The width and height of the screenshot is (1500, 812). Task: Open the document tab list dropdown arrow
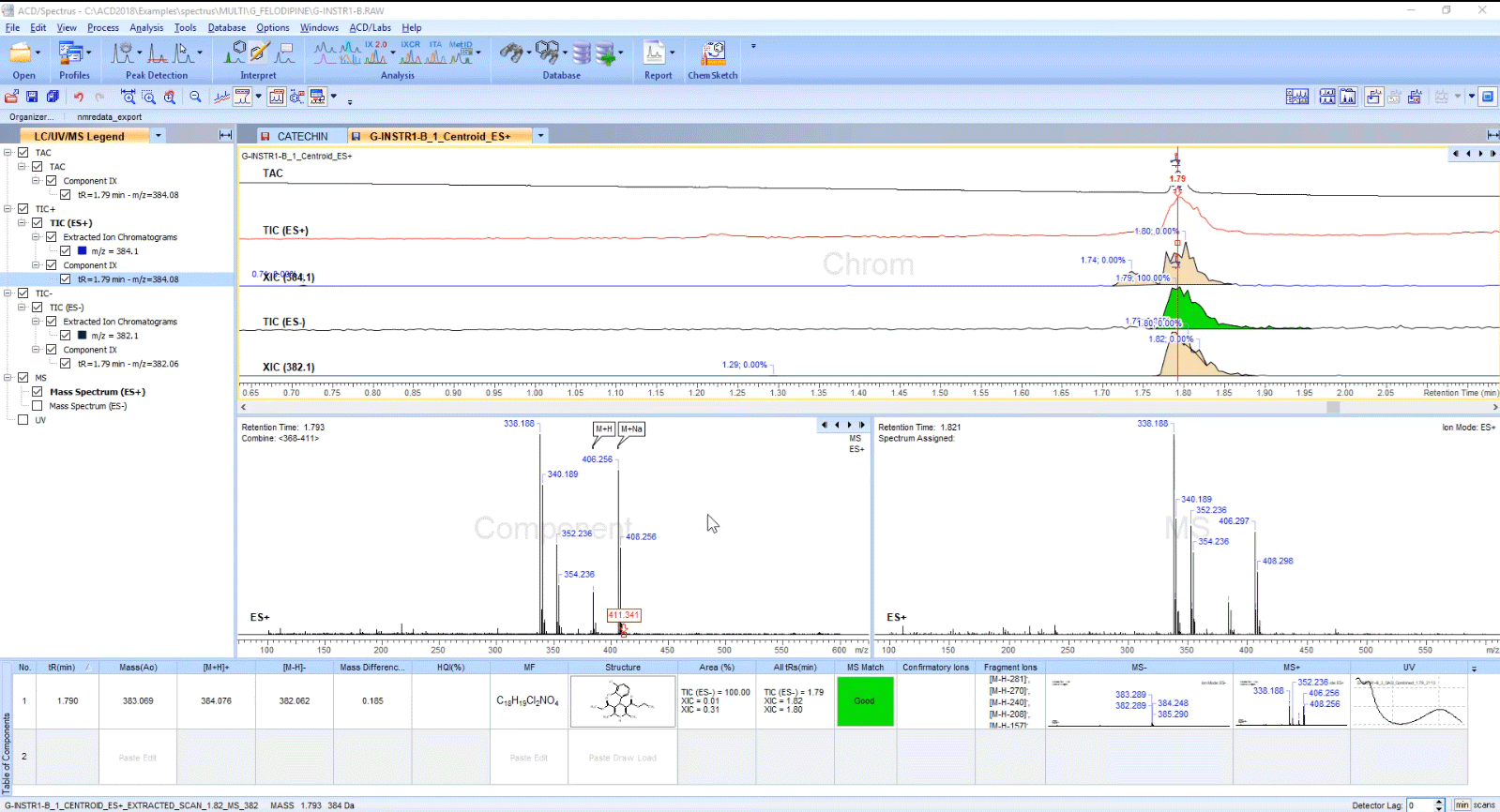(x=540, y=136)
